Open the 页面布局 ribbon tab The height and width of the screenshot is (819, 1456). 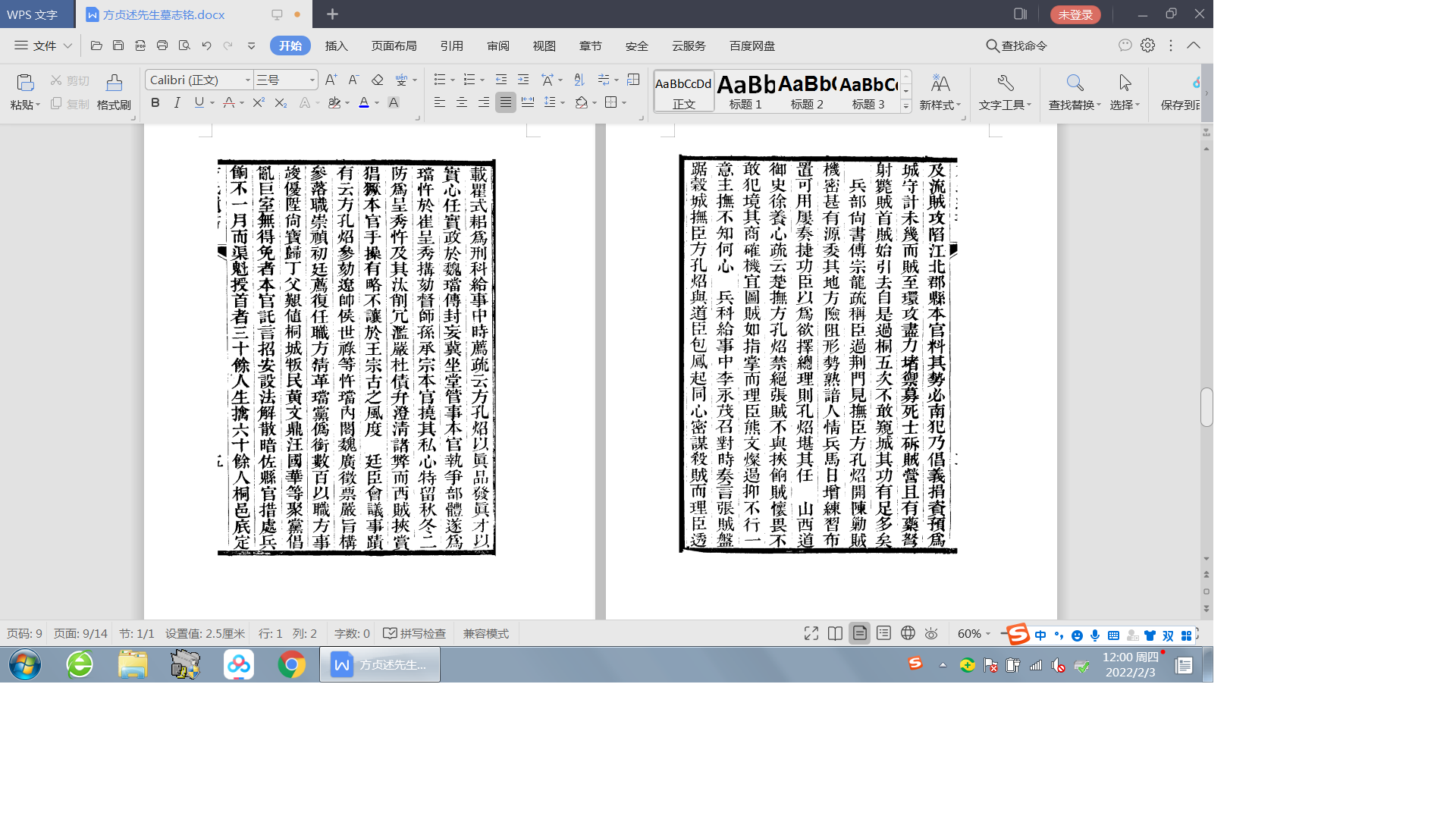[x=394, y=45]
